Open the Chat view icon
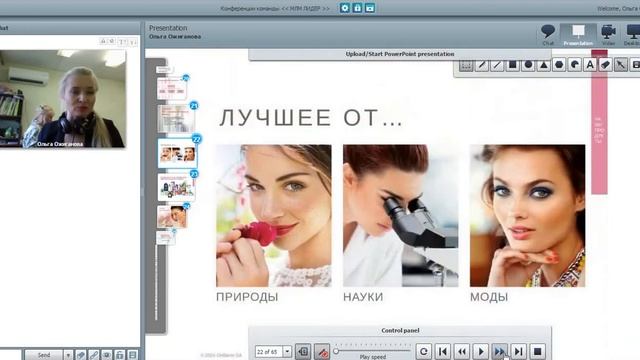The image size is (640, 360). 548,35
